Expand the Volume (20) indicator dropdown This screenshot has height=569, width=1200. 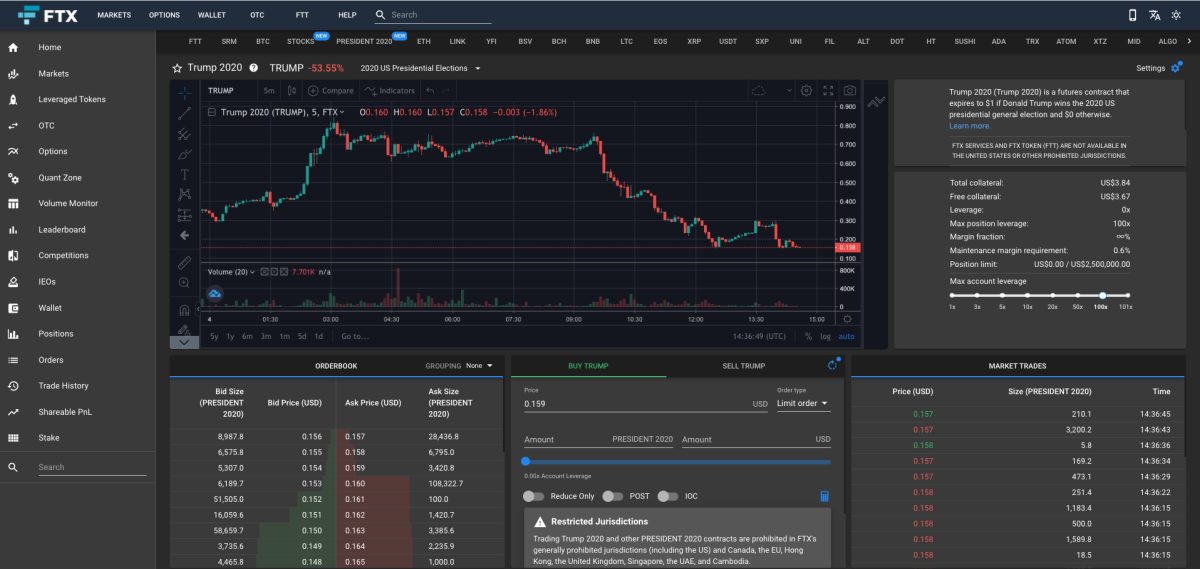[x=252, y=271]
